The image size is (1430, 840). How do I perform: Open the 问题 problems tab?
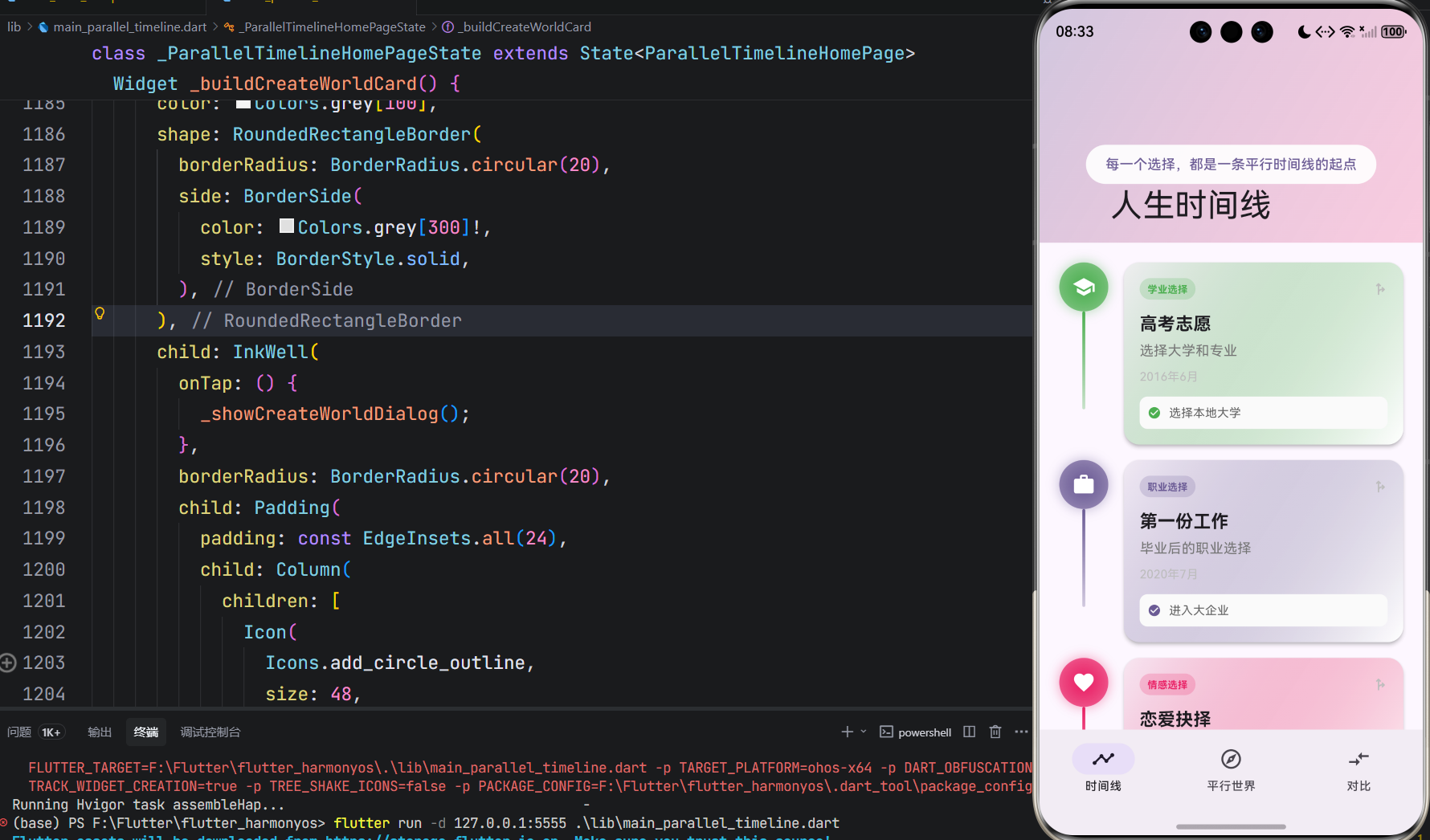point(19,732)
